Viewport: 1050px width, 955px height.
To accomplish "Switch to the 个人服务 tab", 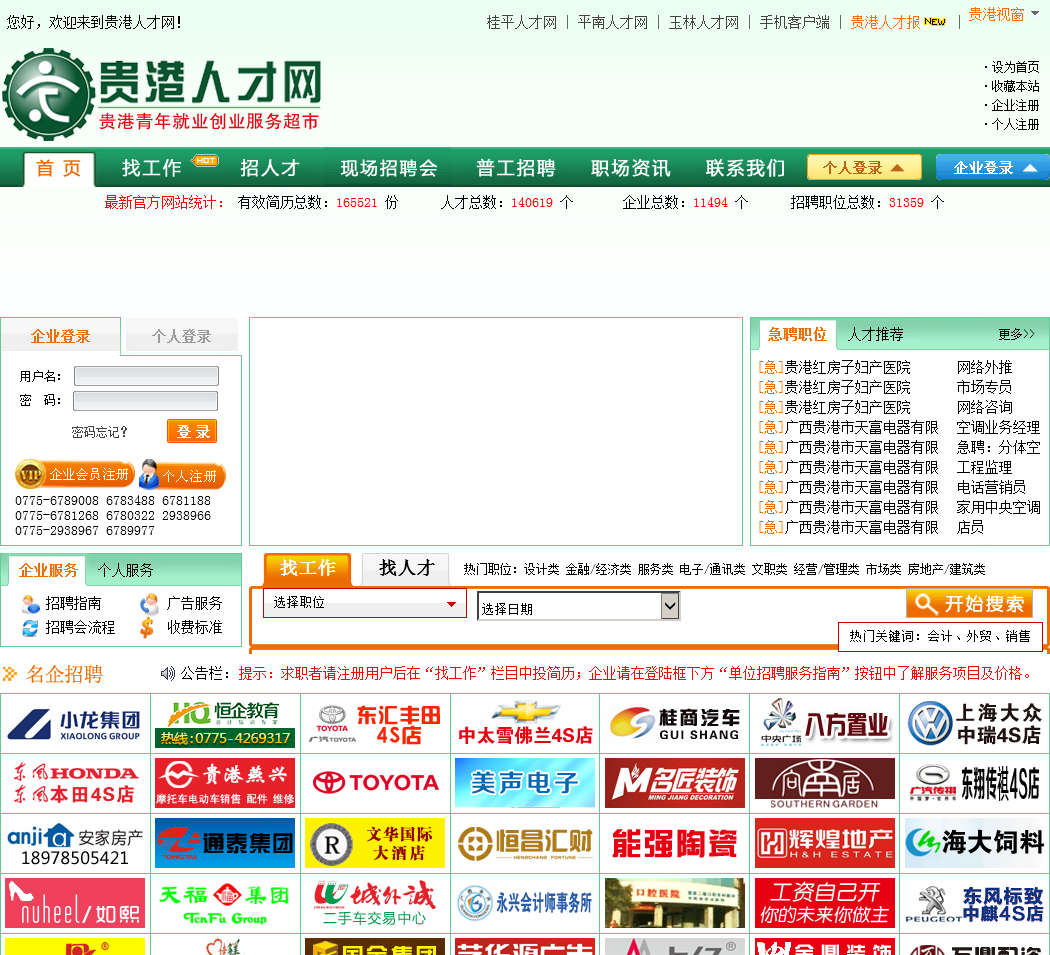I will tap(125, 570).
